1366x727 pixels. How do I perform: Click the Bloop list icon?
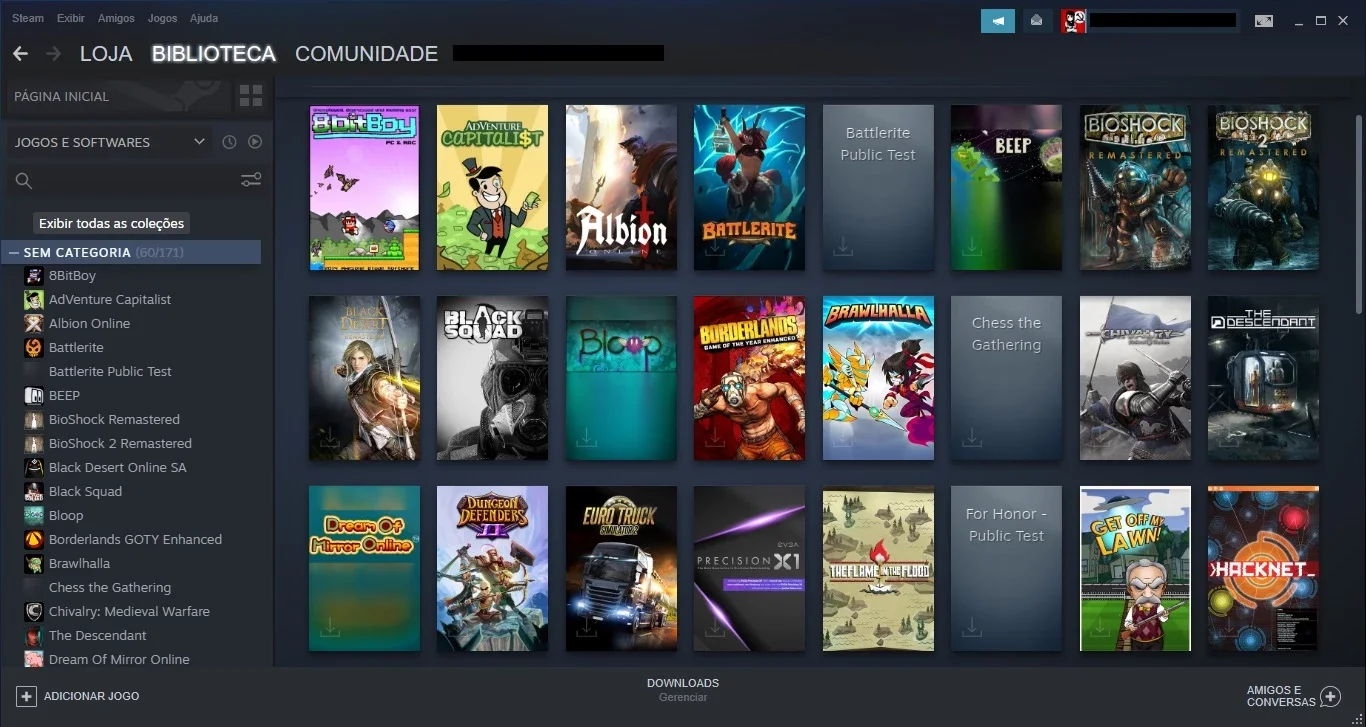(34, 515)
